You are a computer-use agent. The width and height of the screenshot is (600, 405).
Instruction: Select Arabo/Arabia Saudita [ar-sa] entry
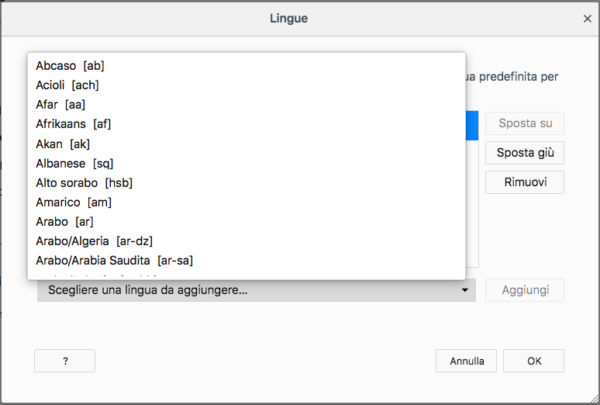click(114, 260)
